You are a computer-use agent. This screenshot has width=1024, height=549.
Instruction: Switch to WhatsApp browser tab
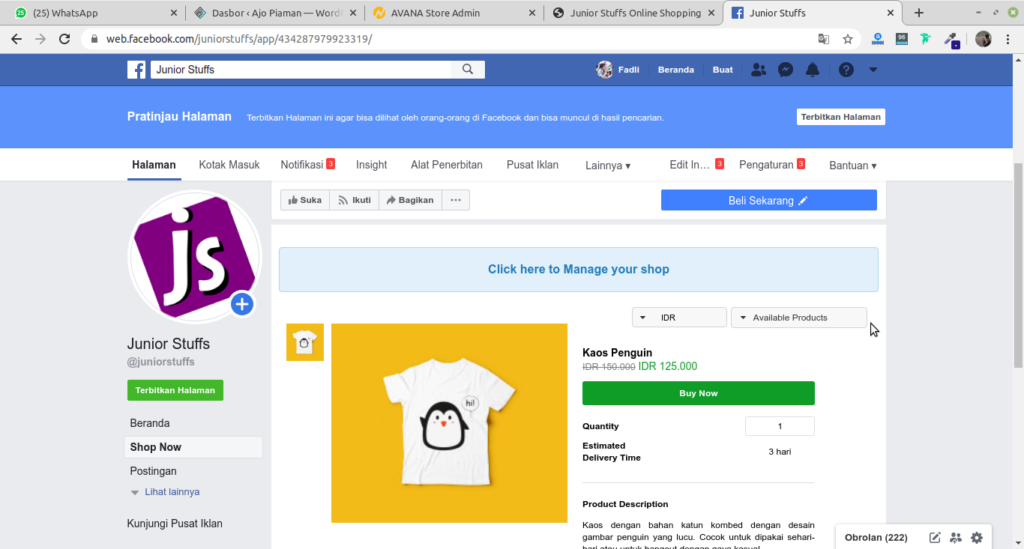[x=95, y=13]
